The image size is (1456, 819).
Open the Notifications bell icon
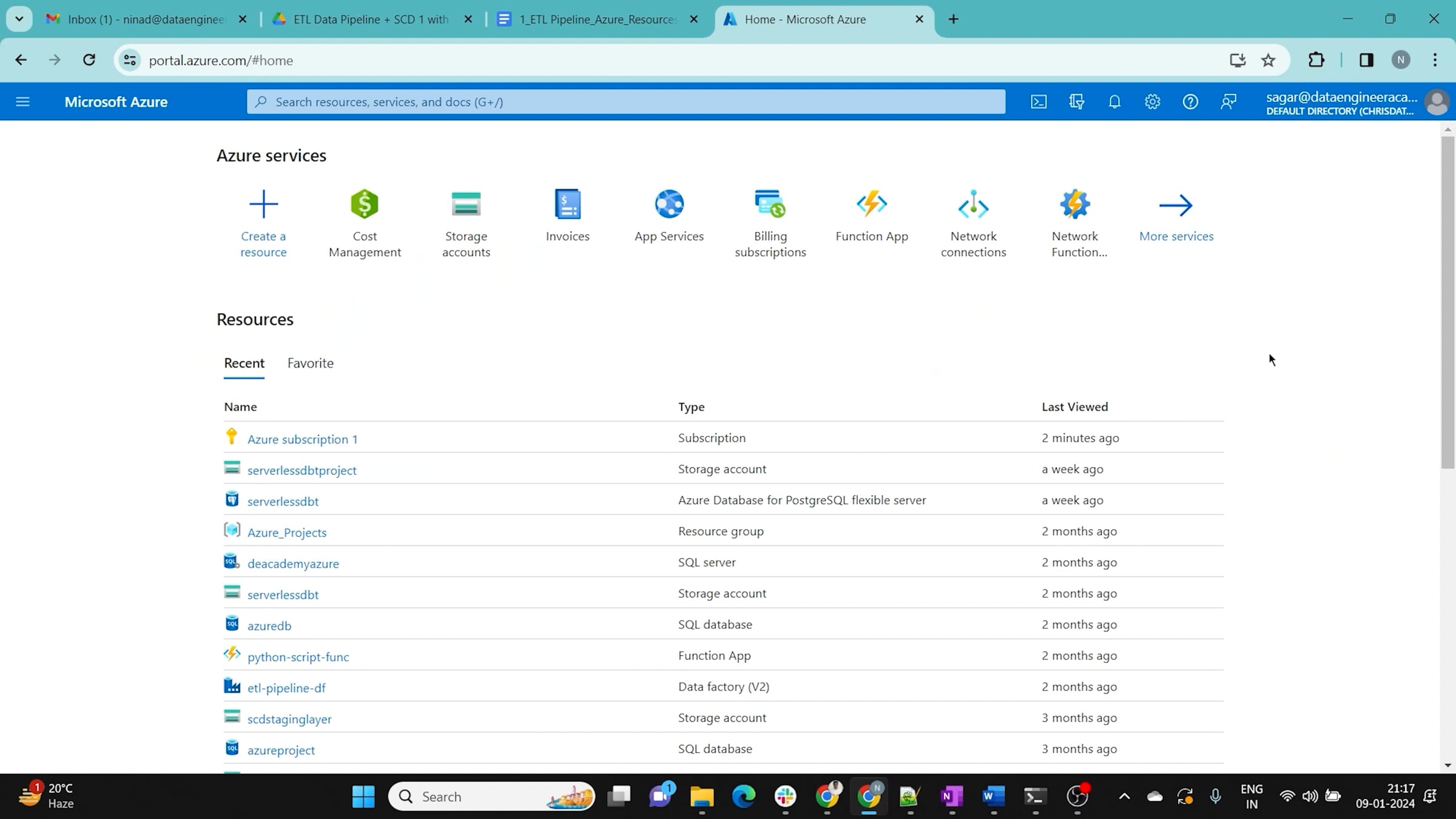[1114, 101]
